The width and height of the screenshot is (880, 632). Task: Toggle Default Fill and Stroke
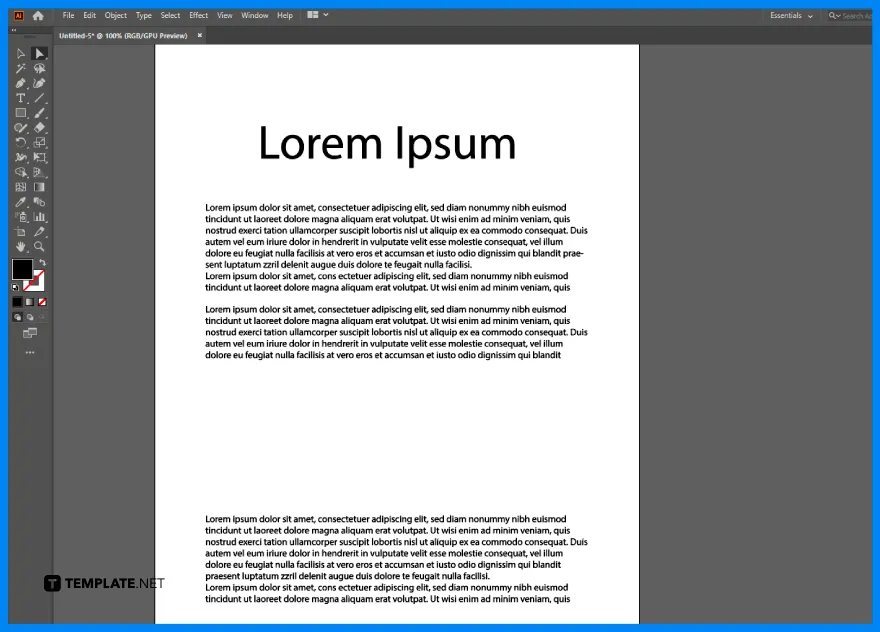[15, 288]
